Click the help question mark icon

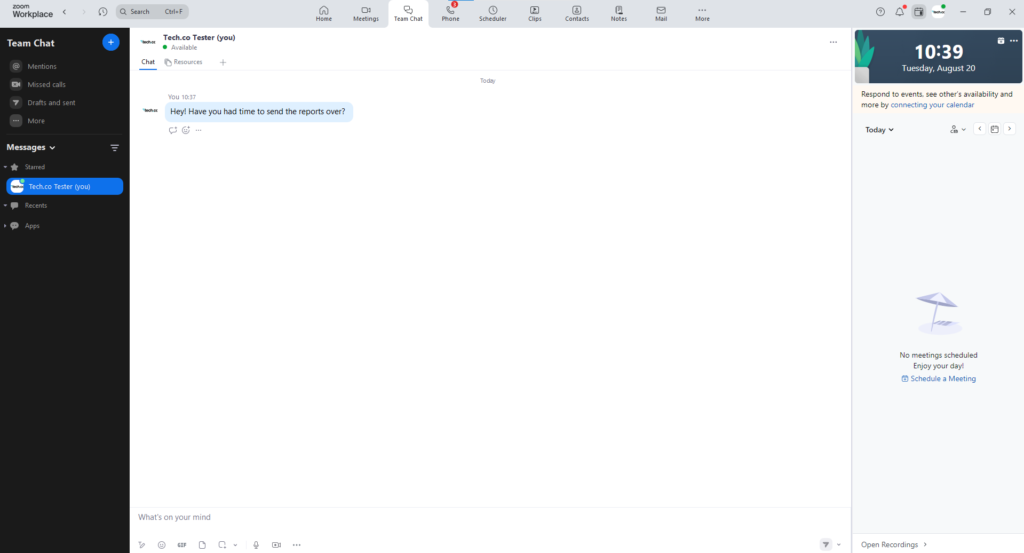click(880, 12)
